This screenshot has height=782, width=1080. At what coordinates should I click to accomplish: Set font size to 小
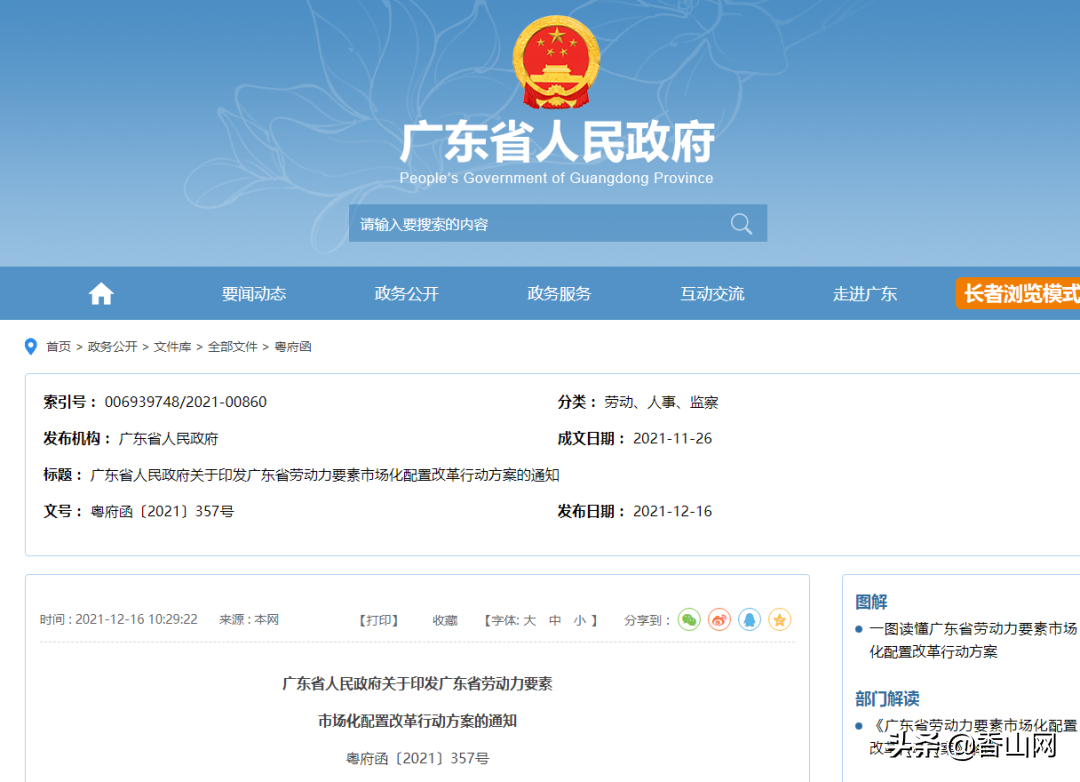580,621
